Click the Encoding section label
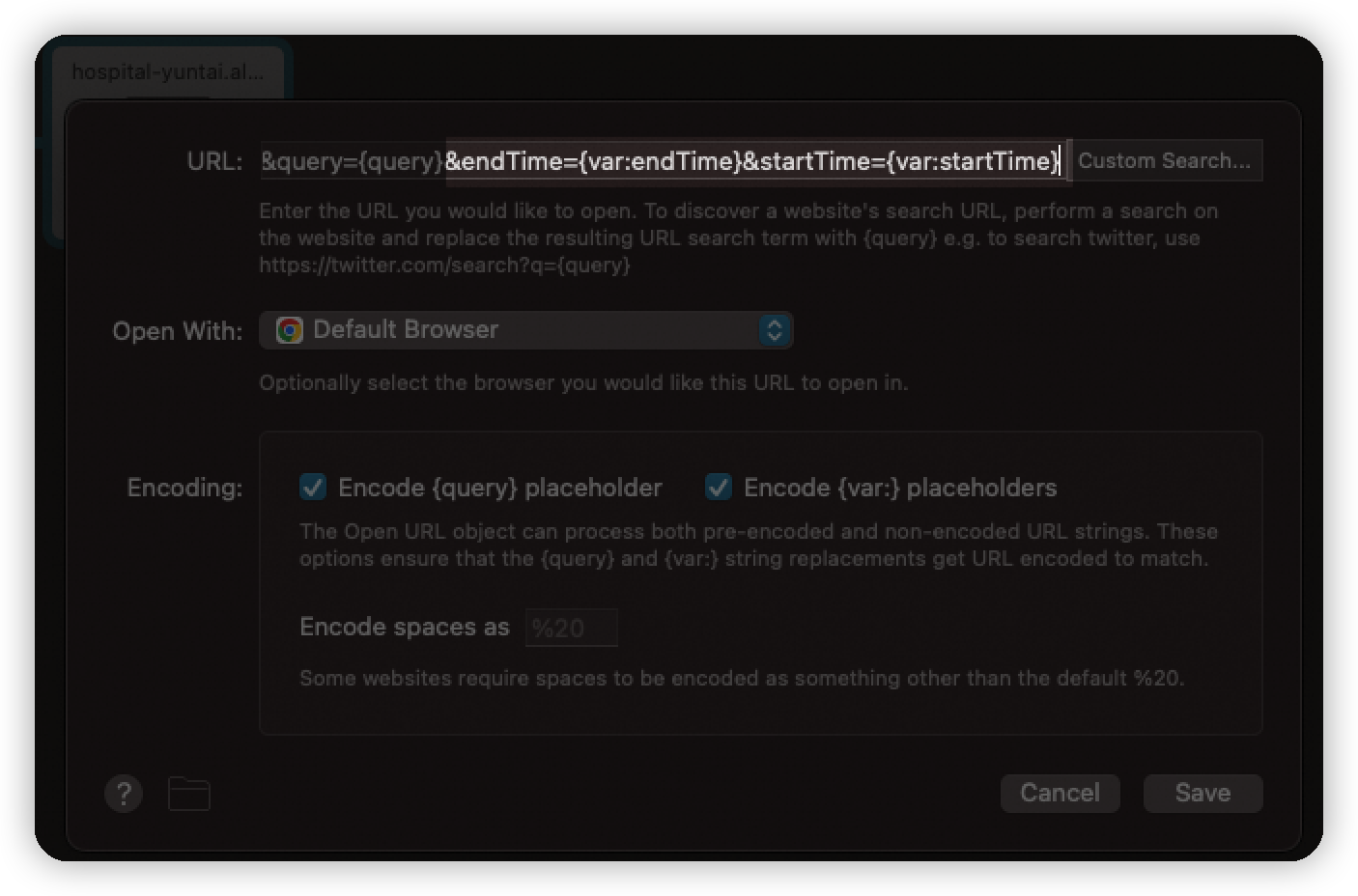Image resolution: width=1358 pixels, height=896 pixels. point(184,488)
